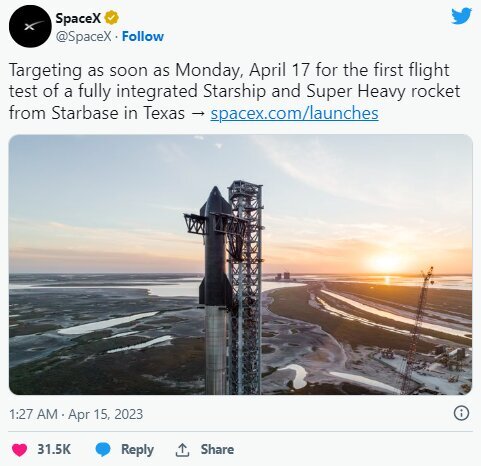Open the SpaceX profile avatar

pyautogui.click(x=30, y=26)
